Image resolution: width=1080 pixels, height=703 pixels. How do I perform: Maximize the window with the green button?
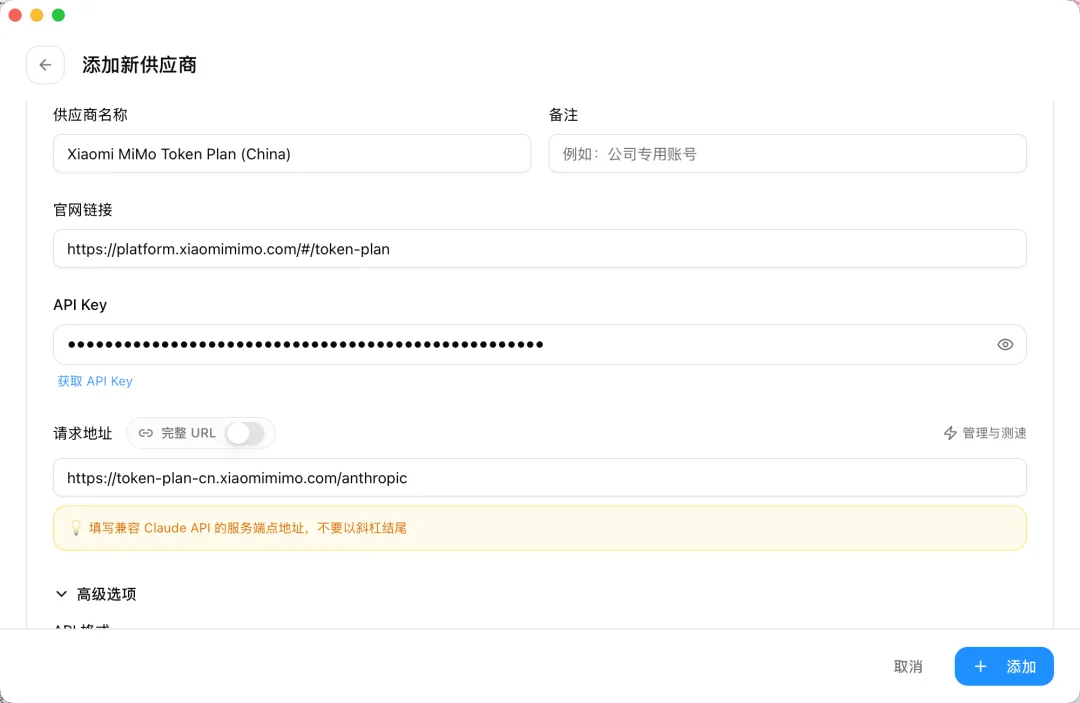[x=59, y=15]
